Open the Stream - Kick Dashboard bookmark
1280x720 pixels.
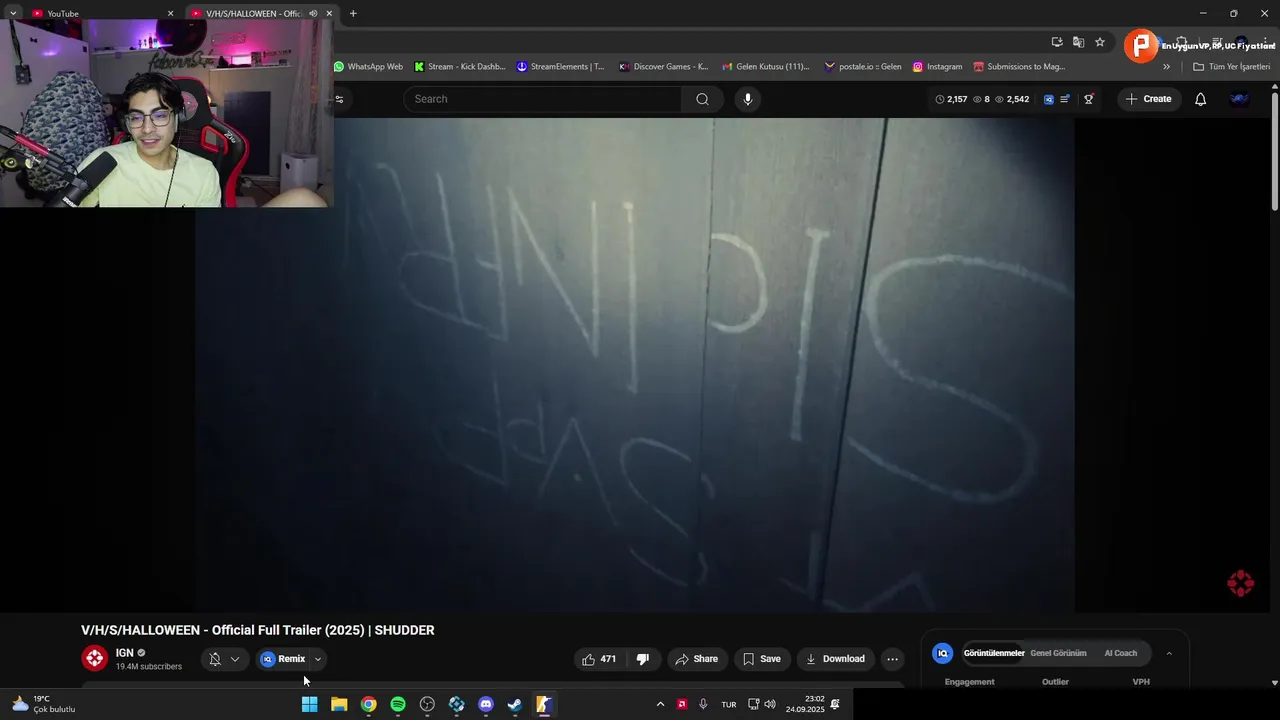[460, 67]
